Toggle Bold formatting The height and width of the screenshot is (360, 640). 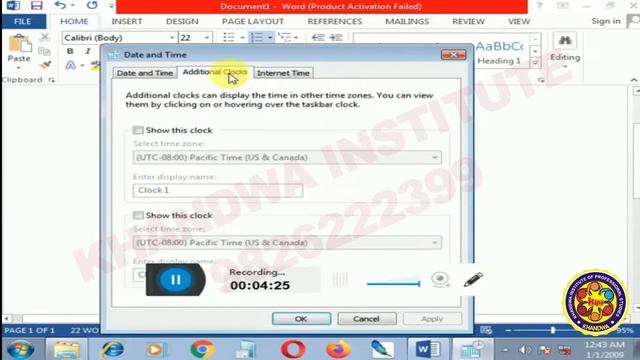[70, 51]
